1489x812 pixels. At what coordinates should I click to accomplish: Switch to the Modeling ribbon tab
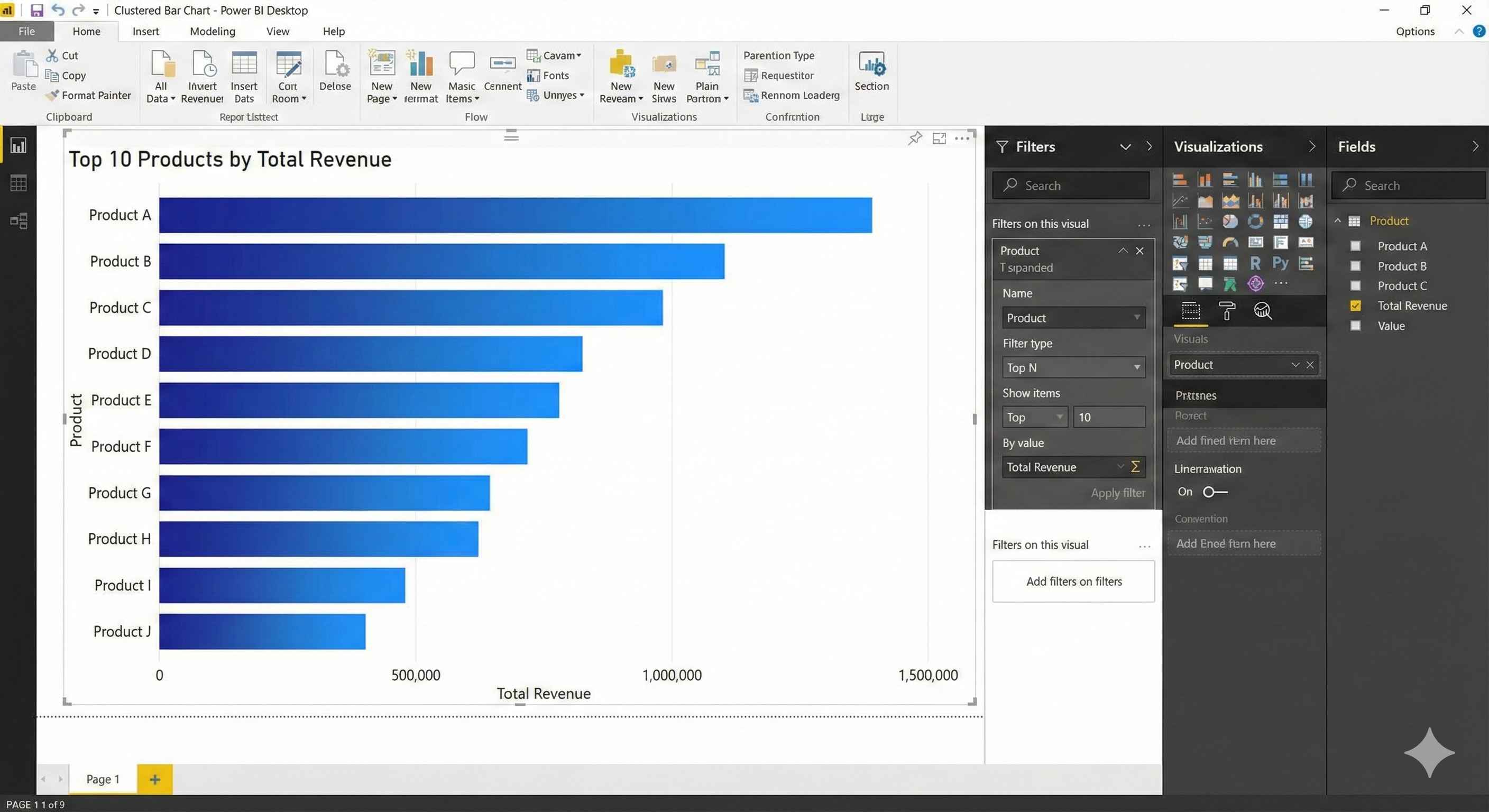(212, 31)
